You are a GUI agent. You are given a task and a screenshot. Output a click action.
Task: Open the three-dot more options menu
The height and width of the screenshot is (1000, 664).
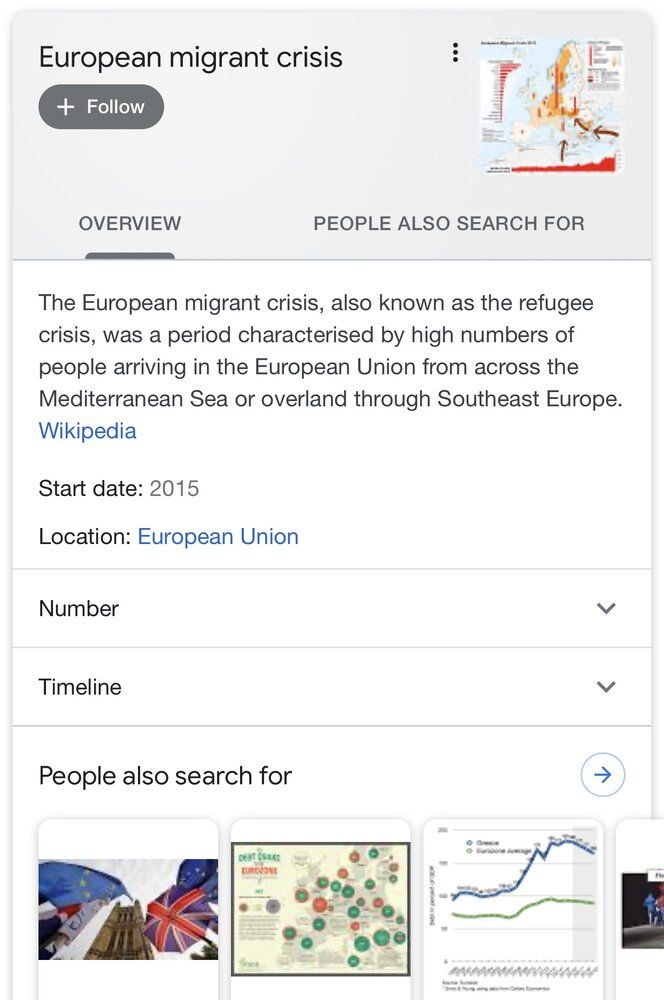[x=455, y=52]
